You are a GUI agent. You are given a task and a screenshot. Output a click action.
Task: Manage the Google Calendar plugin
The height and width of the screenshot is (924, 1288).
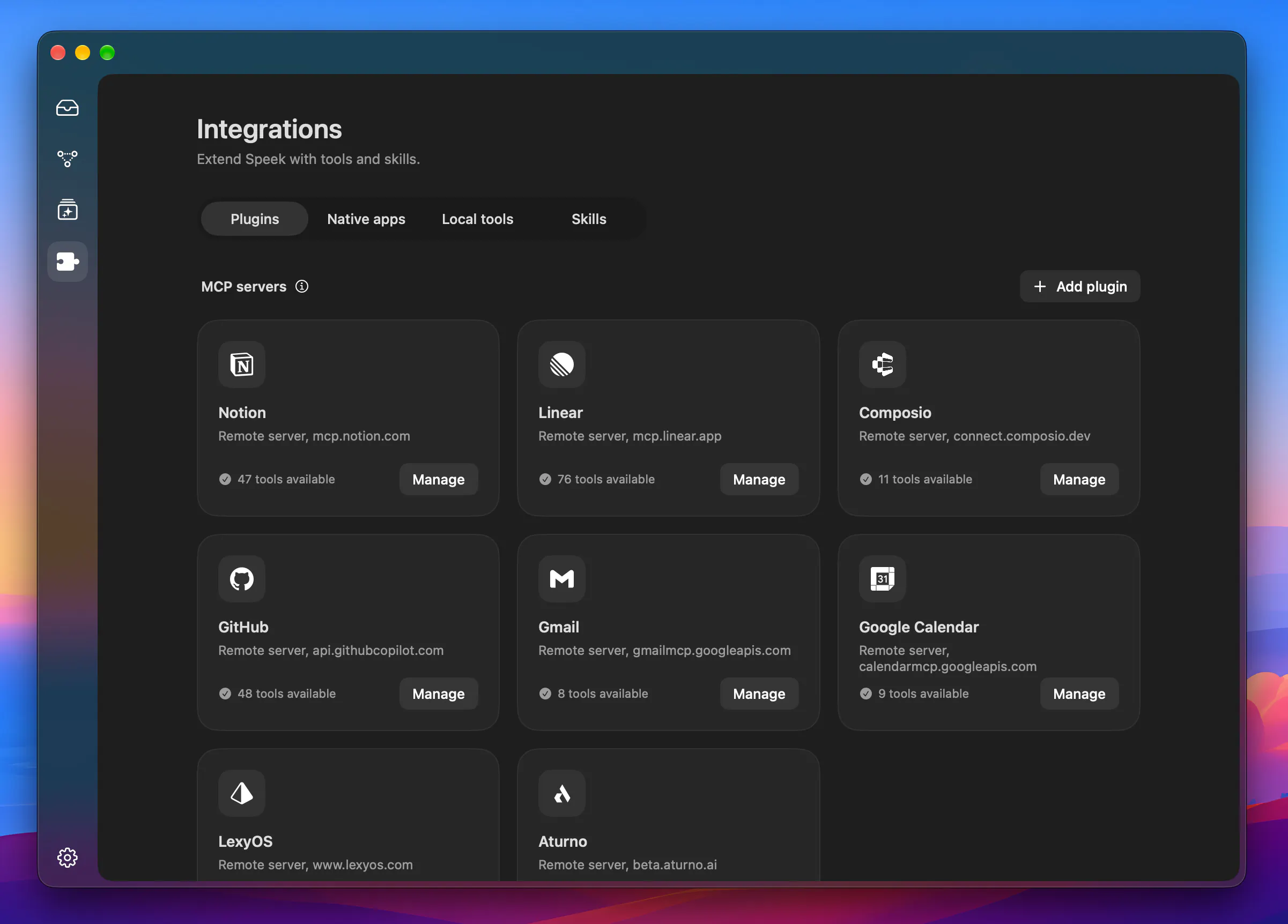[1079, 694]
